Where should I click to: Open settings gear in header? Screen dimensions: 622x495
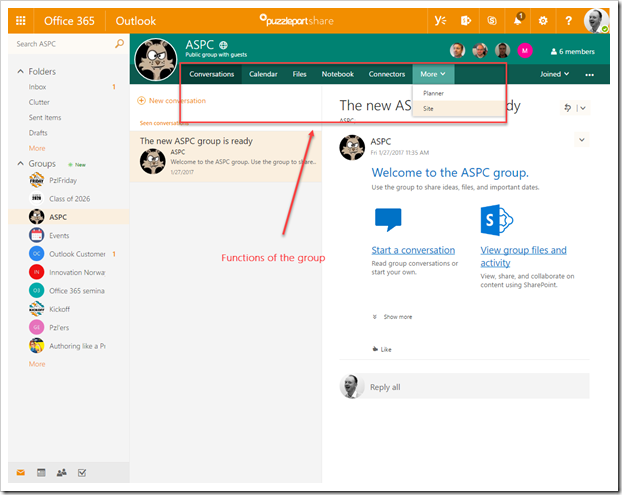[543, 21]
